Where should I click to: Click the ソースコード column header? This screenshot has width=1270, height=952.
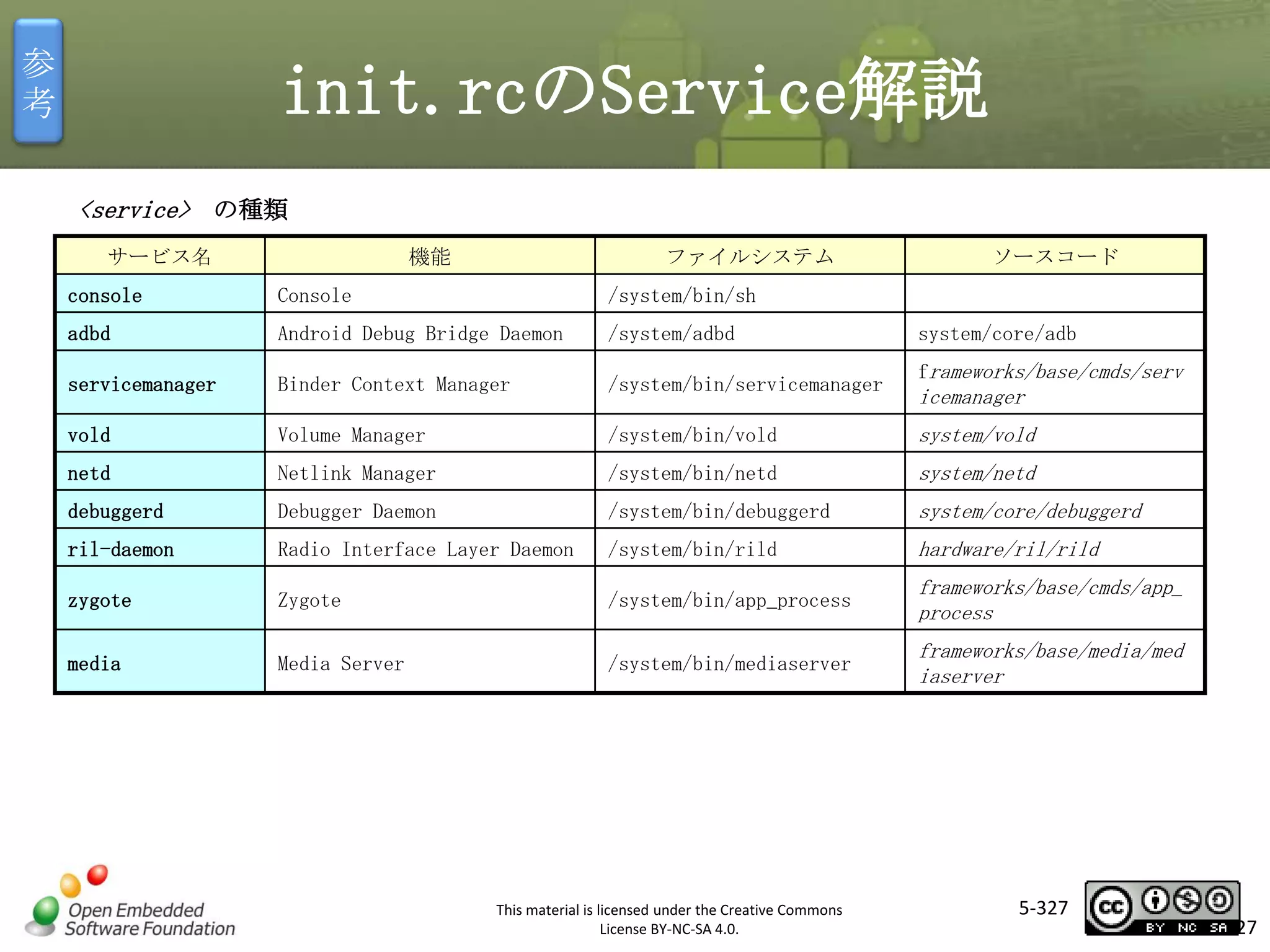[1054, 256]
